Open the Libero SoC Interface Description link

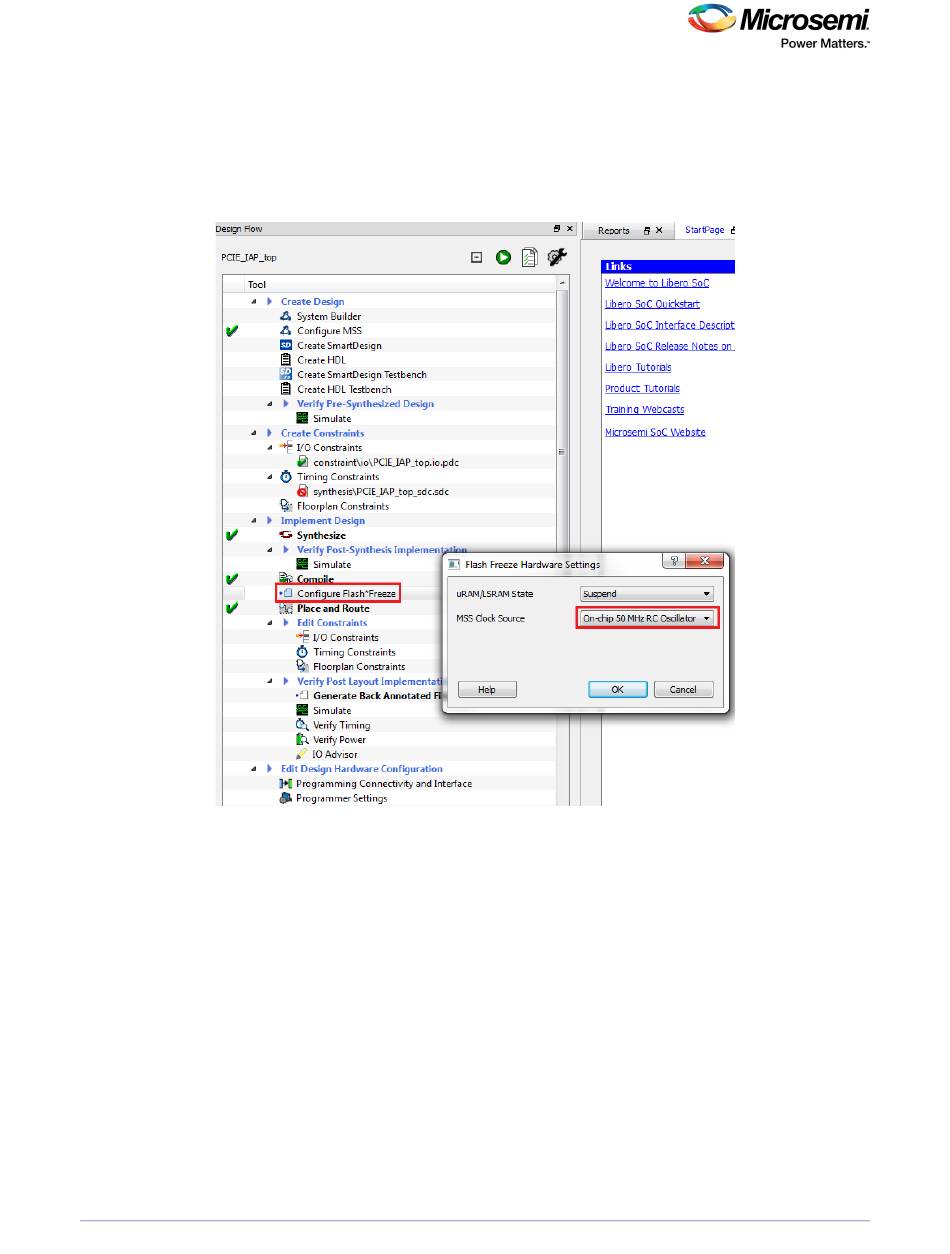pyautogui.click(x=670, y=325)
